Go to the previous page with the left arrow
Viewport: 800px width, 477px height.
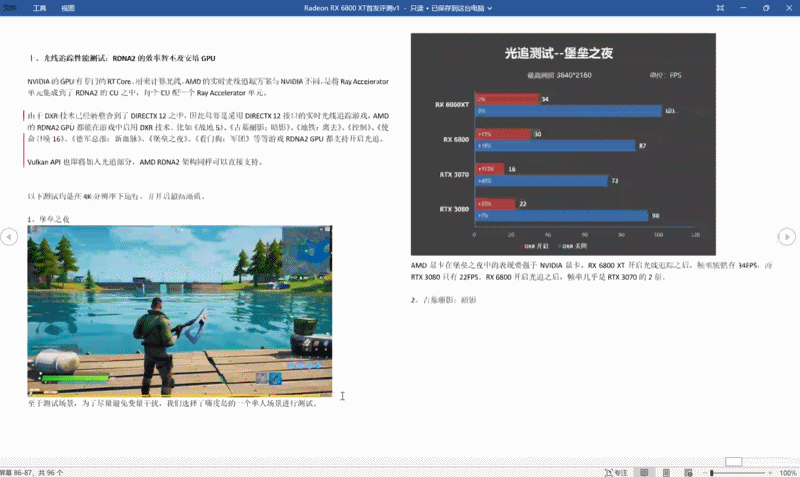[9, 237]
